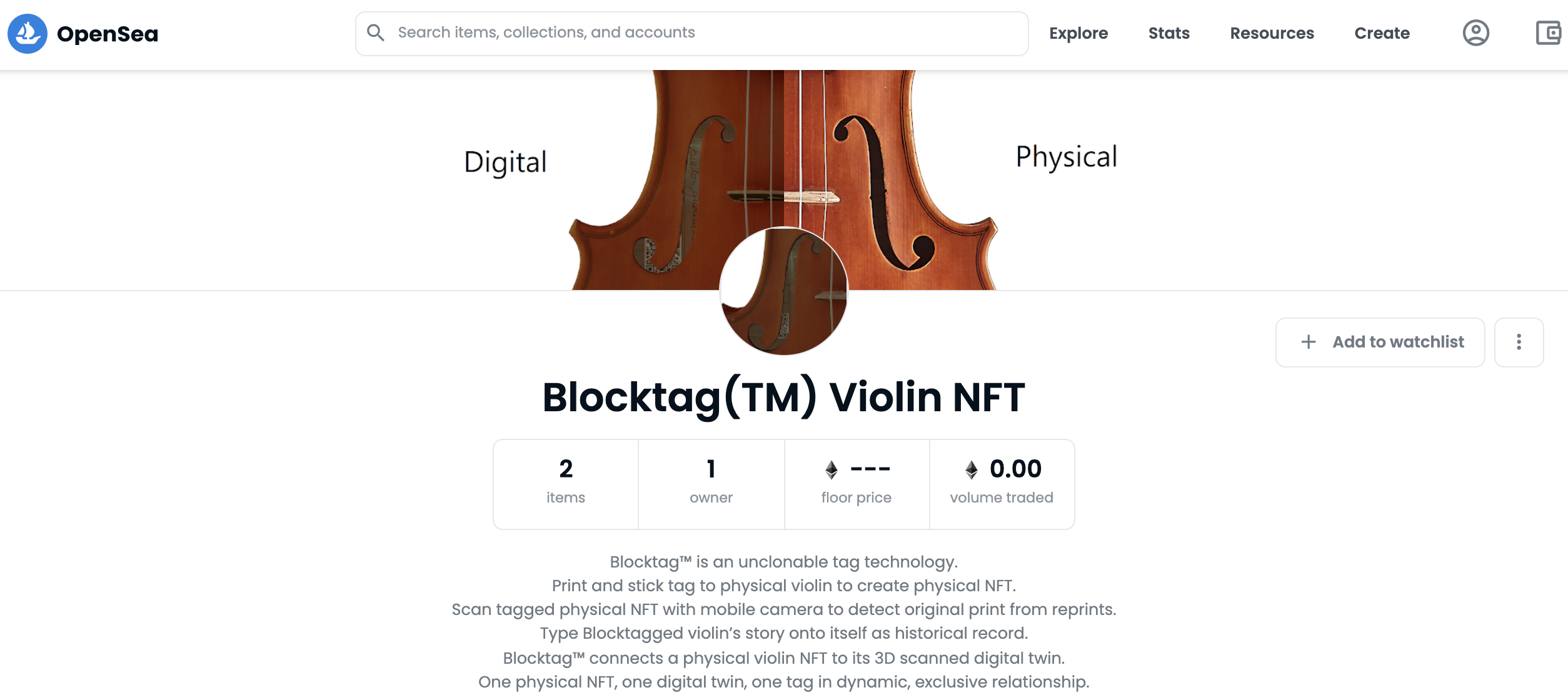Click the 2 items stat box
Image resolution: width=1568 pixels, height=700 pixels.
click(x=565, y=484)
